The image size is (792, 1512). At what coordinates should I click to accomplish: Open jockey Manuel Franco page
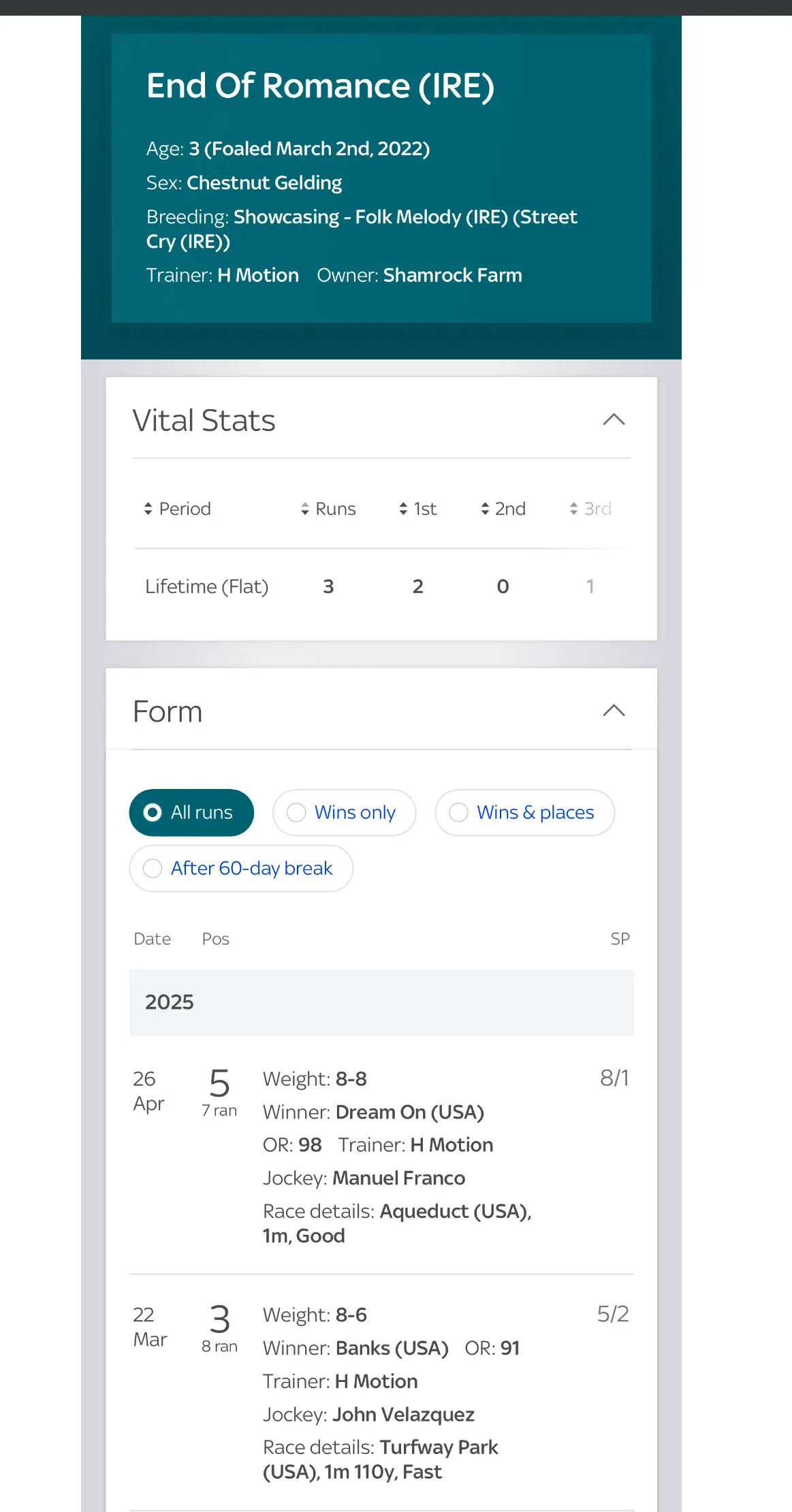tap(399, 1178)
